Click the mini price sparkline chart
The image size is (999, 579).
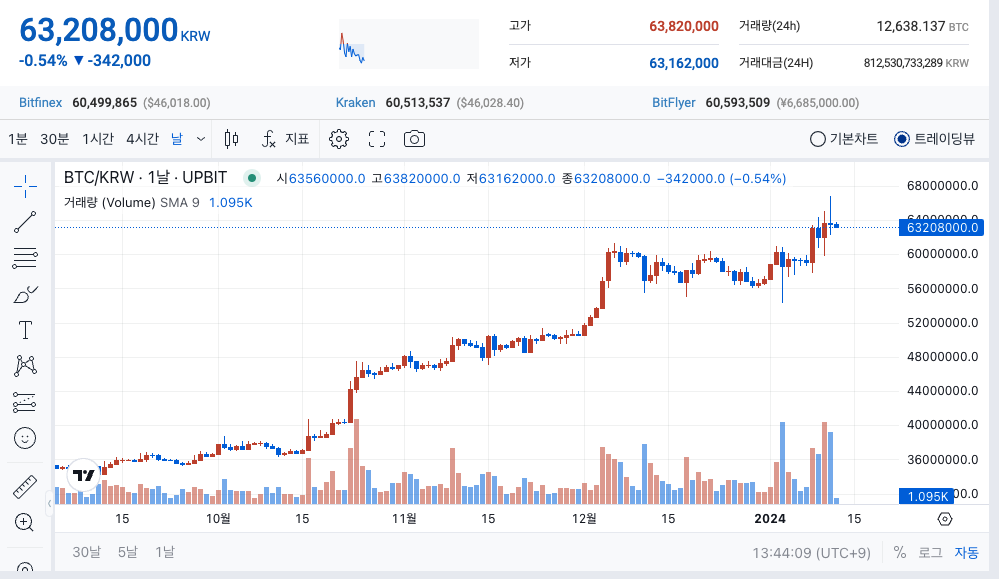click(x=408, y=44)
